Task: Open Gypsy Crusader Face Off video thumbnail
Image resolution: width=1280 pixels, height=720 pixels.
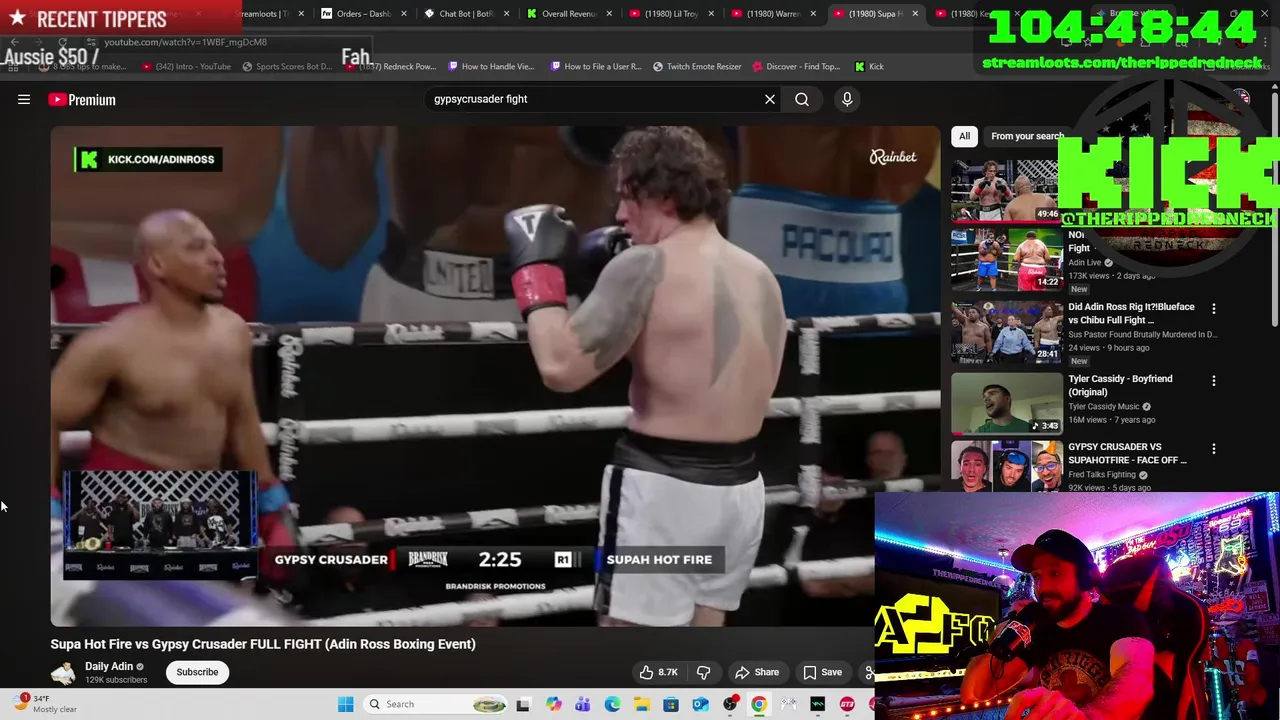Action: pos(1006,467)
